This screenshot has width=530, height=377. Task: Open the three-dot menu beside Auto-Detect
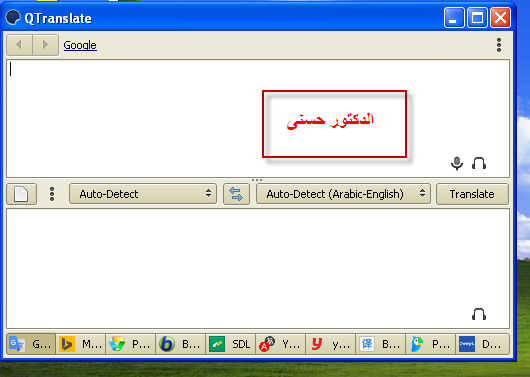(x=52, y=194)
